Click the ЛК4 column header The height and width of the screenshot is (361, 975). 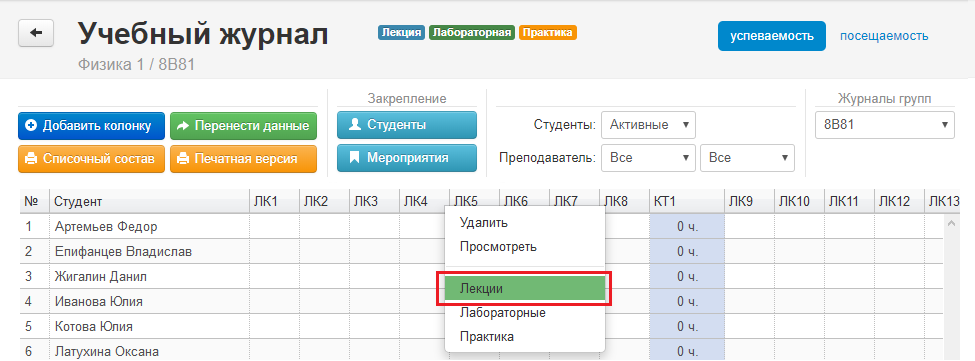click(424, 201)
